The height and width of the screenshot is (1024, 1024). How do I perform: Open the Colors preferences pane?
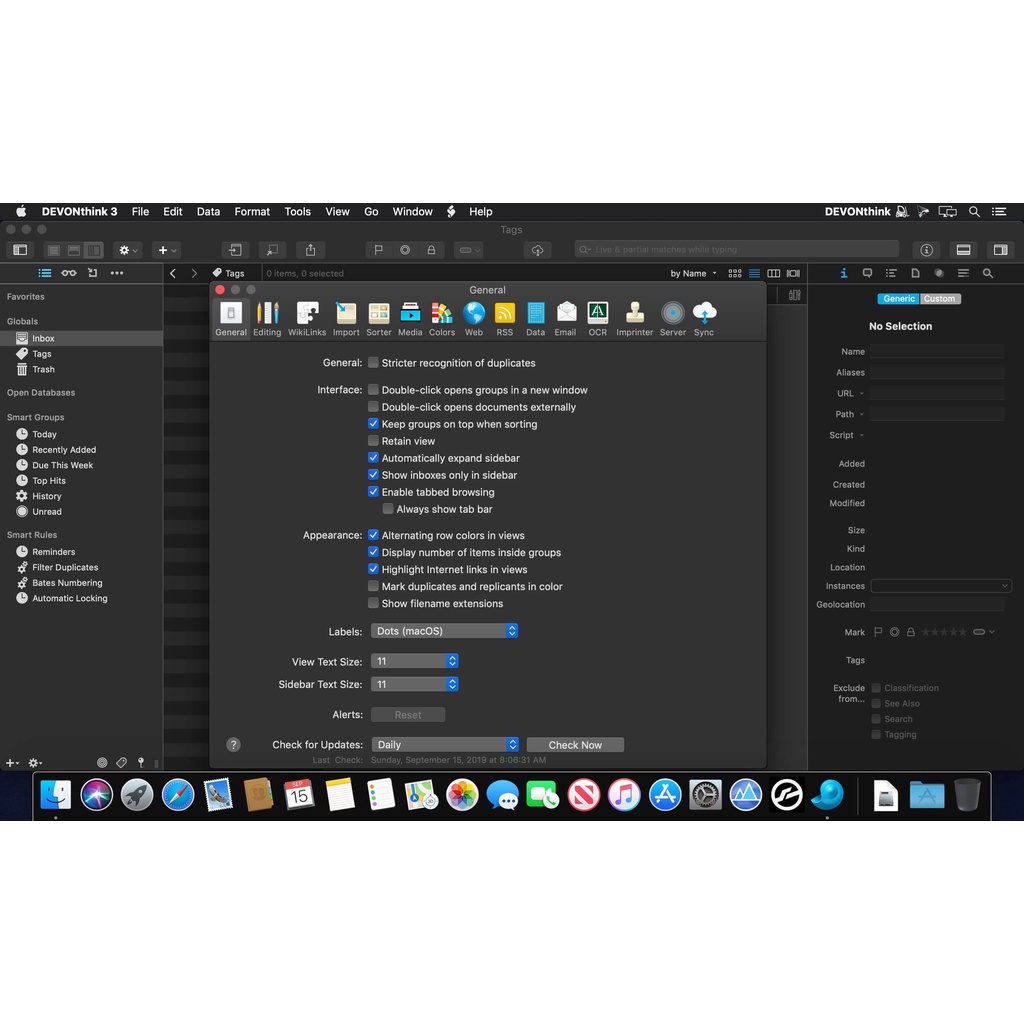point(442,319)
